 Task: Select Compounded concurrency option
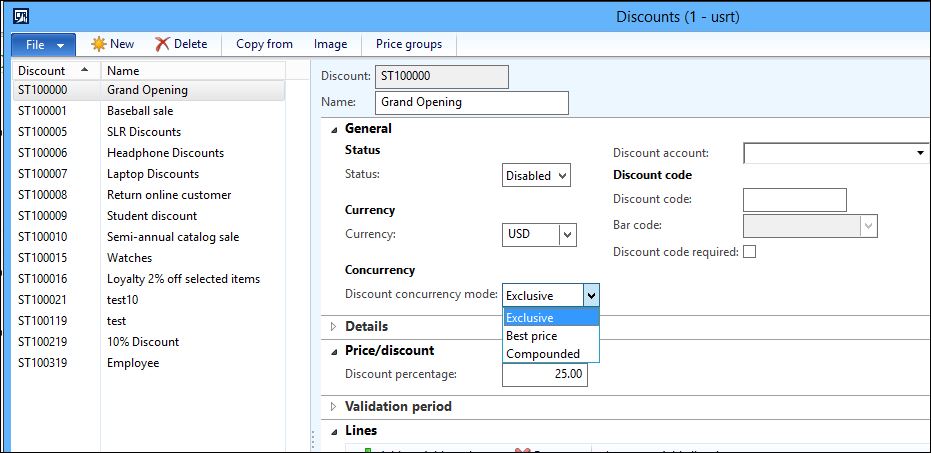(542, 354)
